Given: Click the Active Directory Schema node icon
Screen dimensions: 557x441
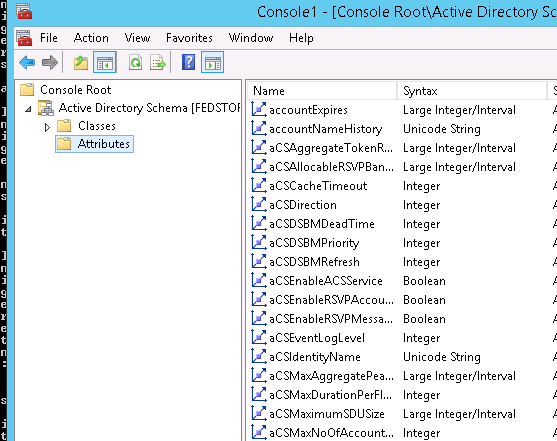Looking at the screenshot, I should (x=46, y=108).
